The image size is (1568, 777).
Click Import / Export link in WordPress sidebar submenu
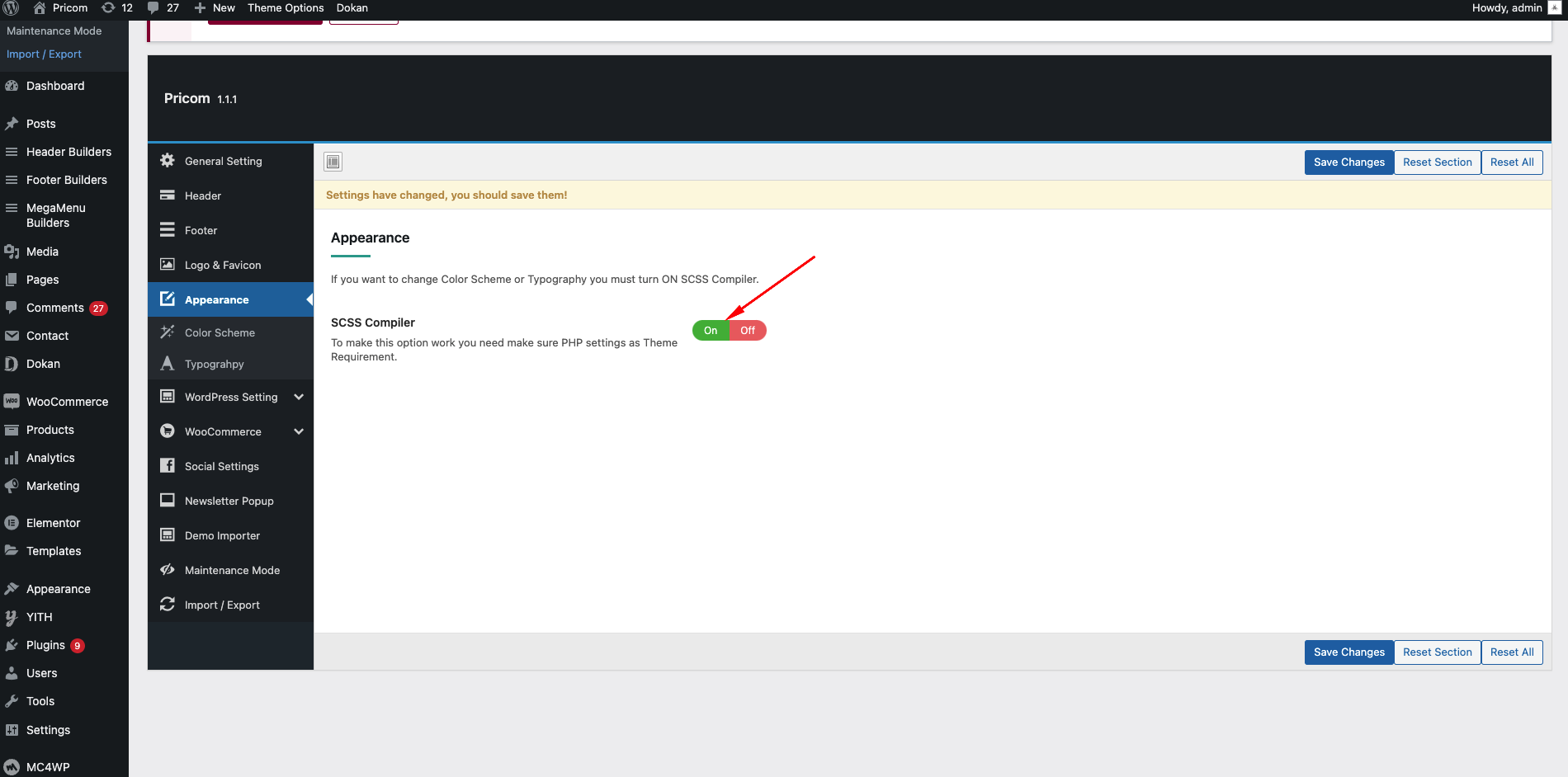[44, 54]
